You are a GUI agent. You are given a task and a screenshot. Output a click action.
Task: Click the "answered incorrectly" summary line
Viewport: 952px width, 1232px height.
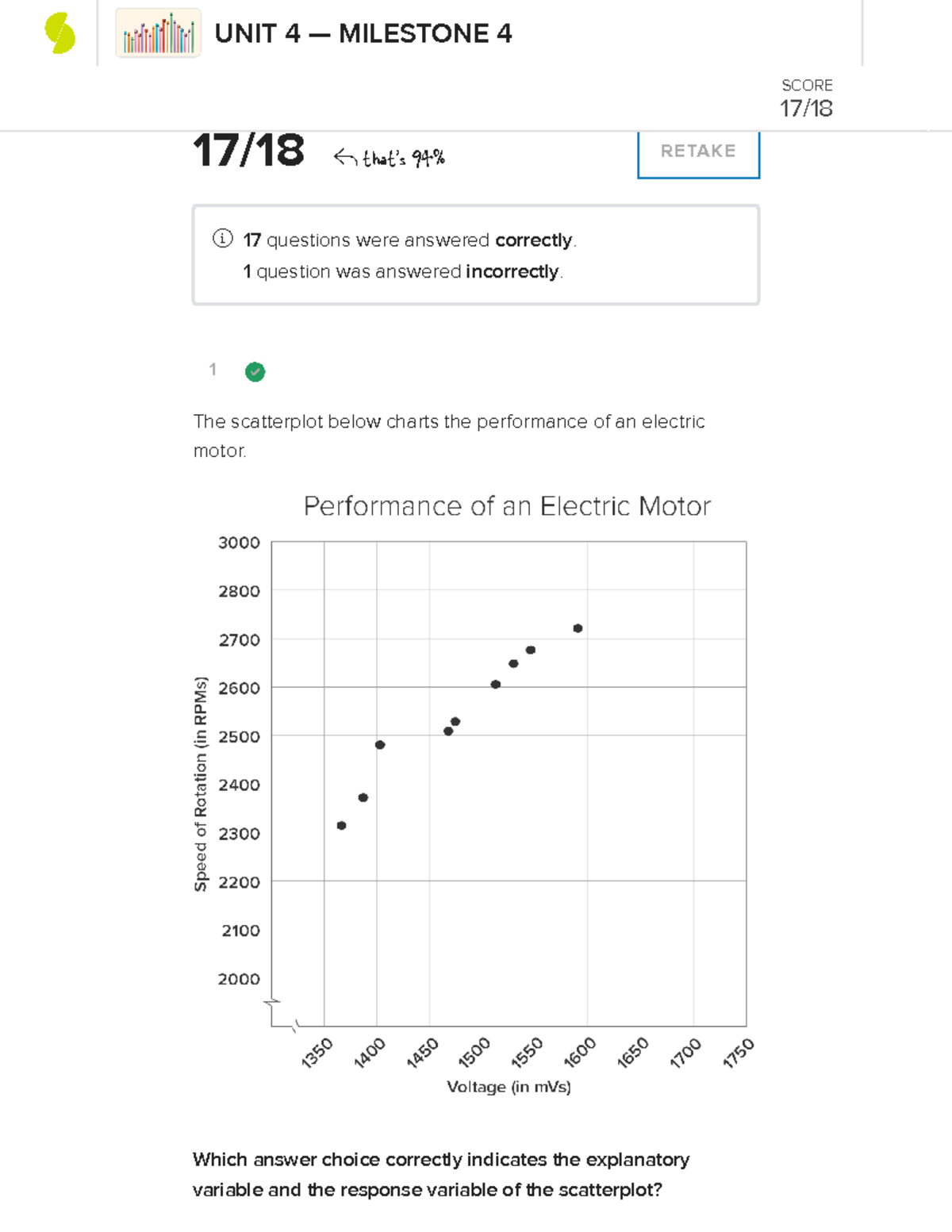[x=403, y=271]
